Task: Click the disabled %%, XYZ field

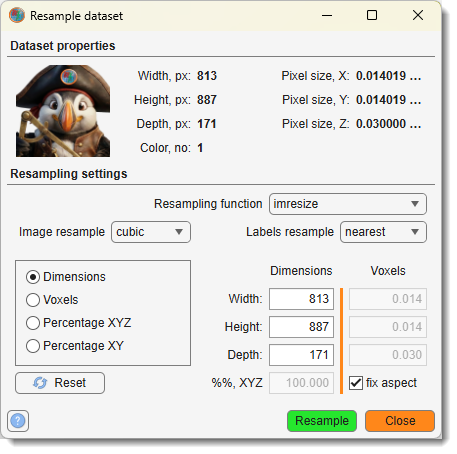Action: (301, 383)
